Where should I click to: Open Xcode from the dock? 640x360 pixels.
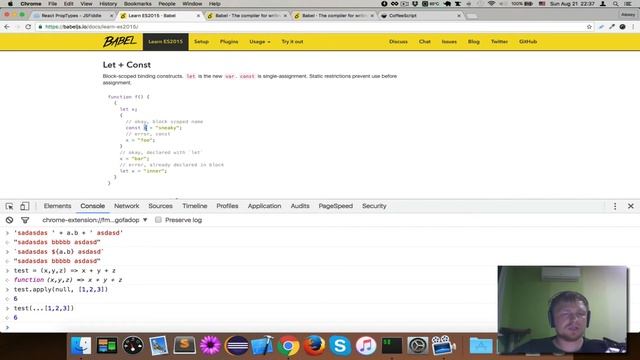click(262, 346)
